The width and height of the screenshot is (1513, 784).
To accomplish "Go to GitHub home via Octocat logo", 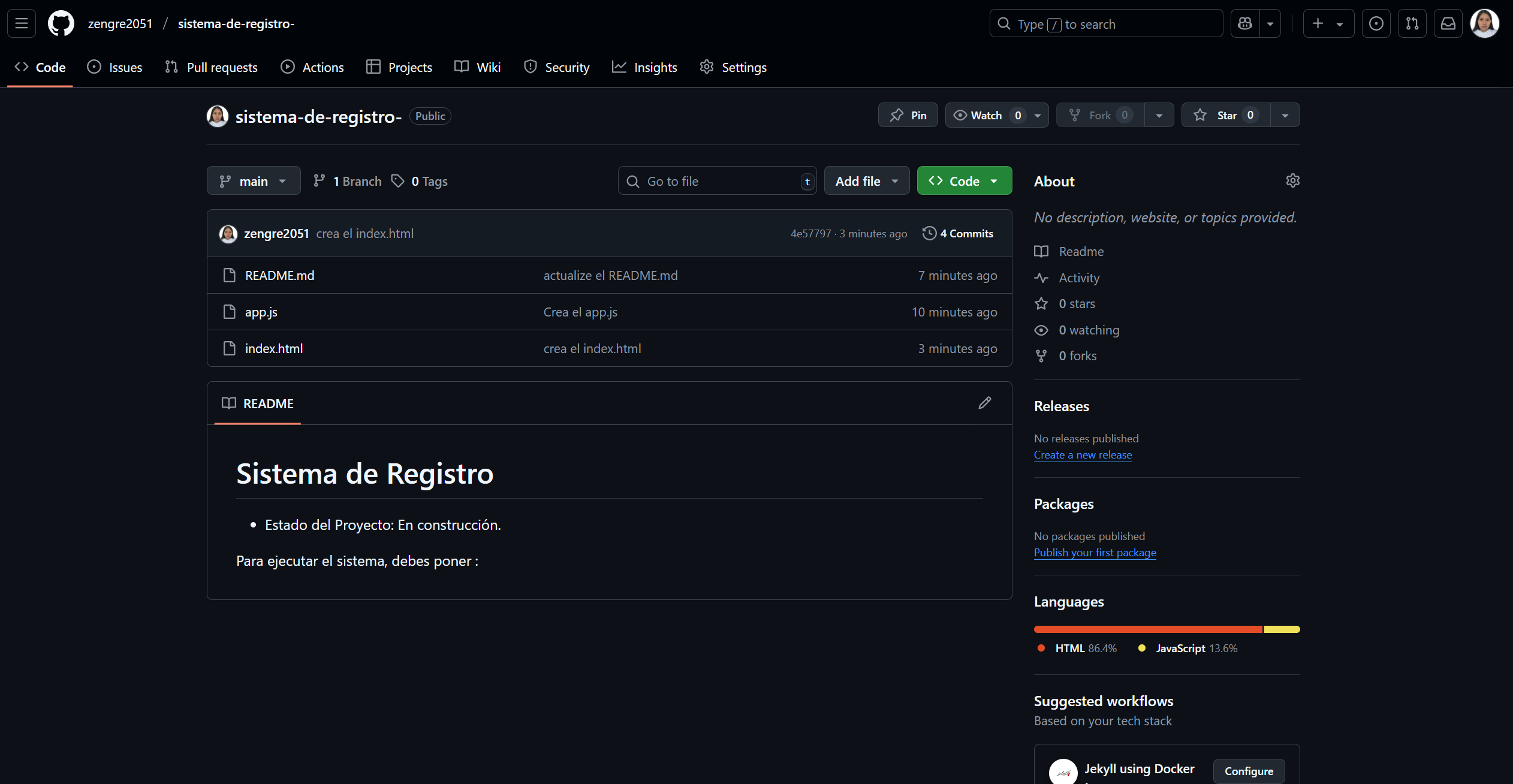I will coord(61,23).
